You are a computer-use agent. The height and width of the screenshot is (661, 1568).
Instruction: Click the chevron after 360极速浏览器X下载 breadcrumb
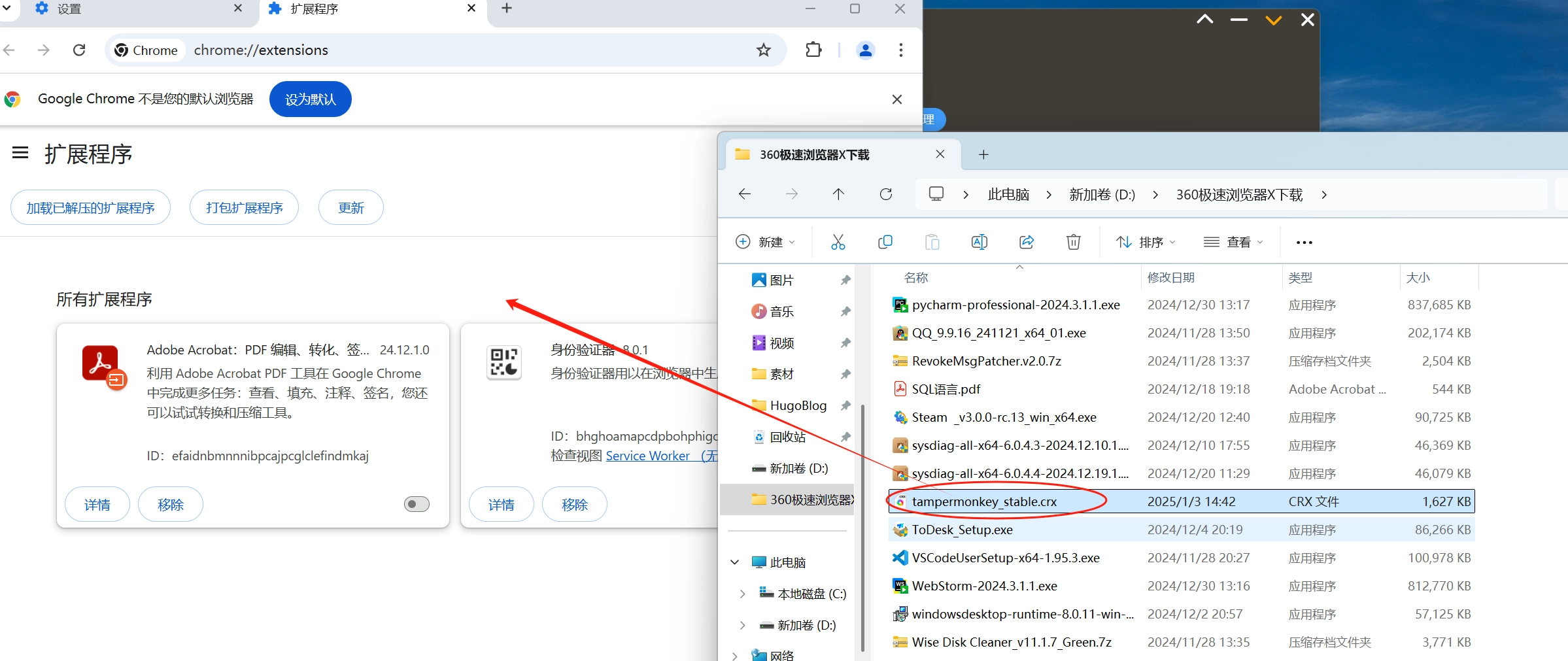click(1324, 195)
